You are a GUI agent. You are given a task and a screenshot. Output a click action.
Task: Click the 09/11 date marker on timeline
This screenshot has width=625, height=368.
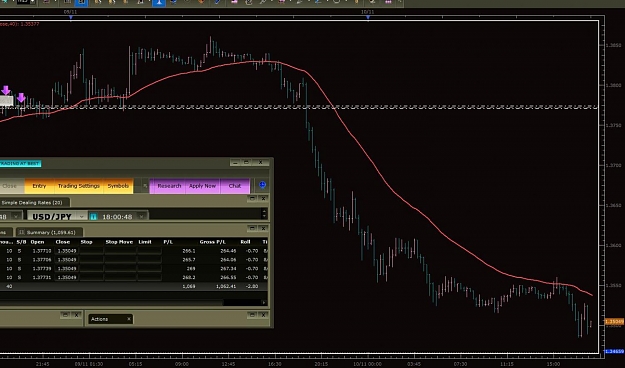tap(71, 18)
